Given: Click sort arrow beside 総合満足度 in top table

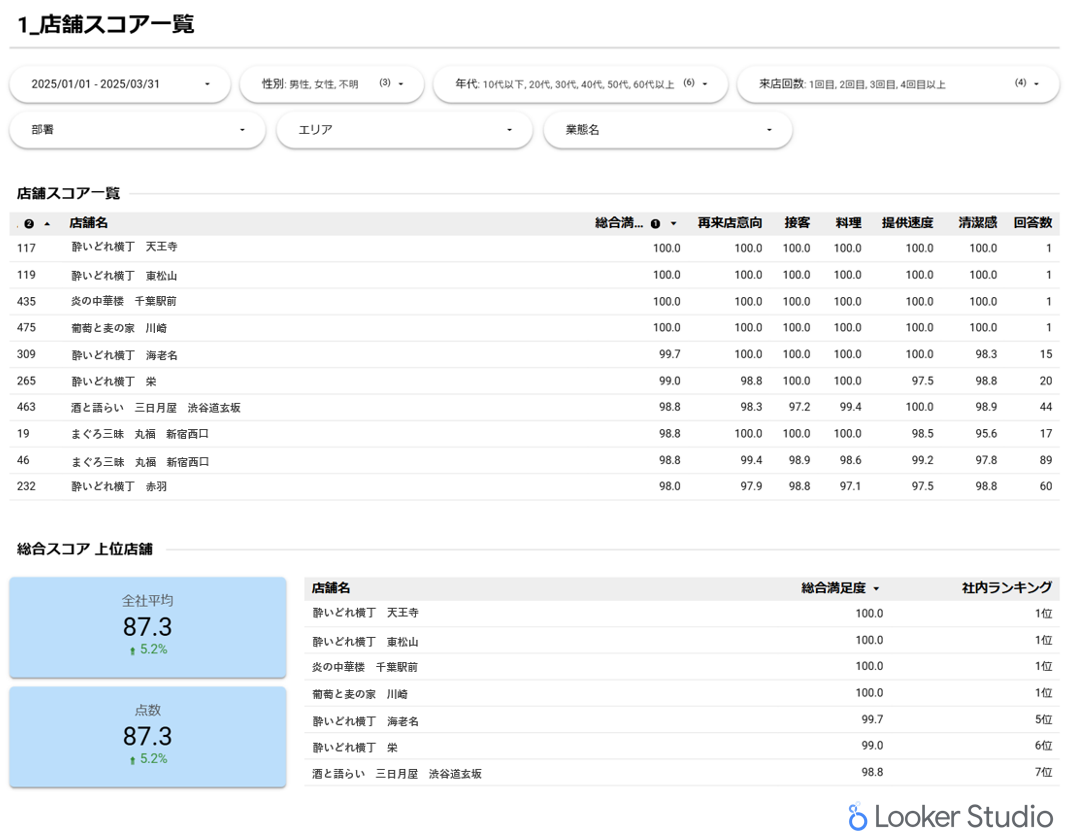Looking at the screenshot, I should [674, 223].
